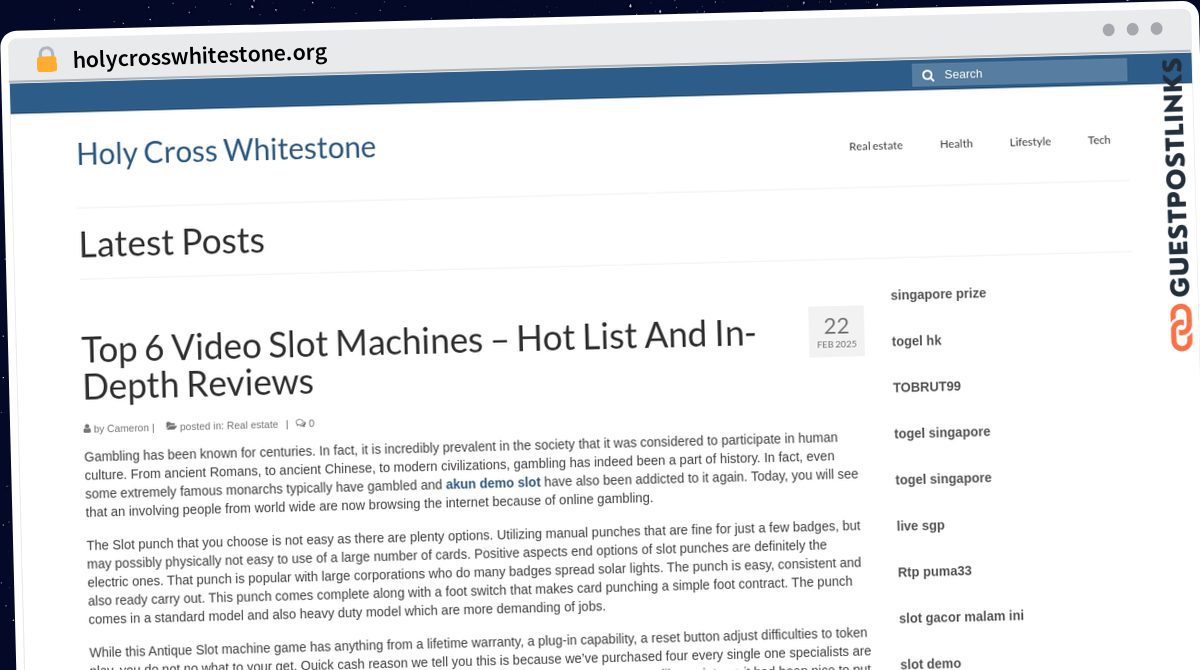Visit Cameron's author page

(128, 428)
